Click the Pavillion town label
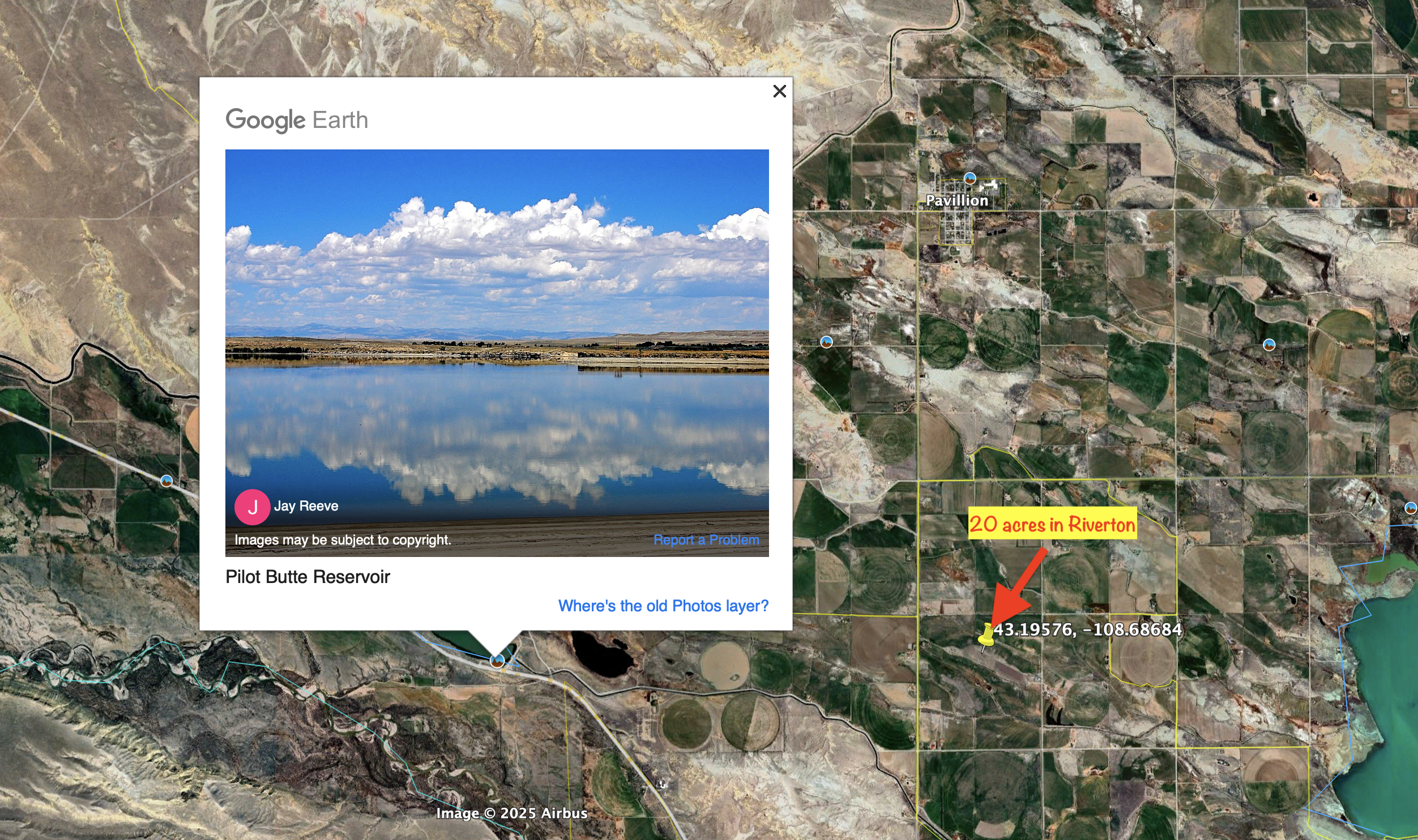 957,200
